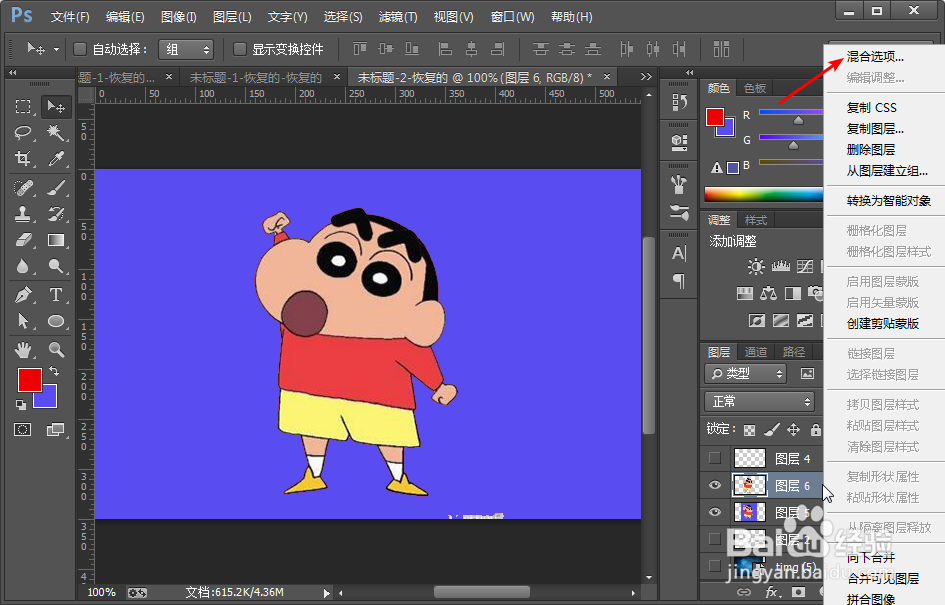The image size is (945, 605).
Task: Swap foreground and background colors
Action: pos(54,371)
